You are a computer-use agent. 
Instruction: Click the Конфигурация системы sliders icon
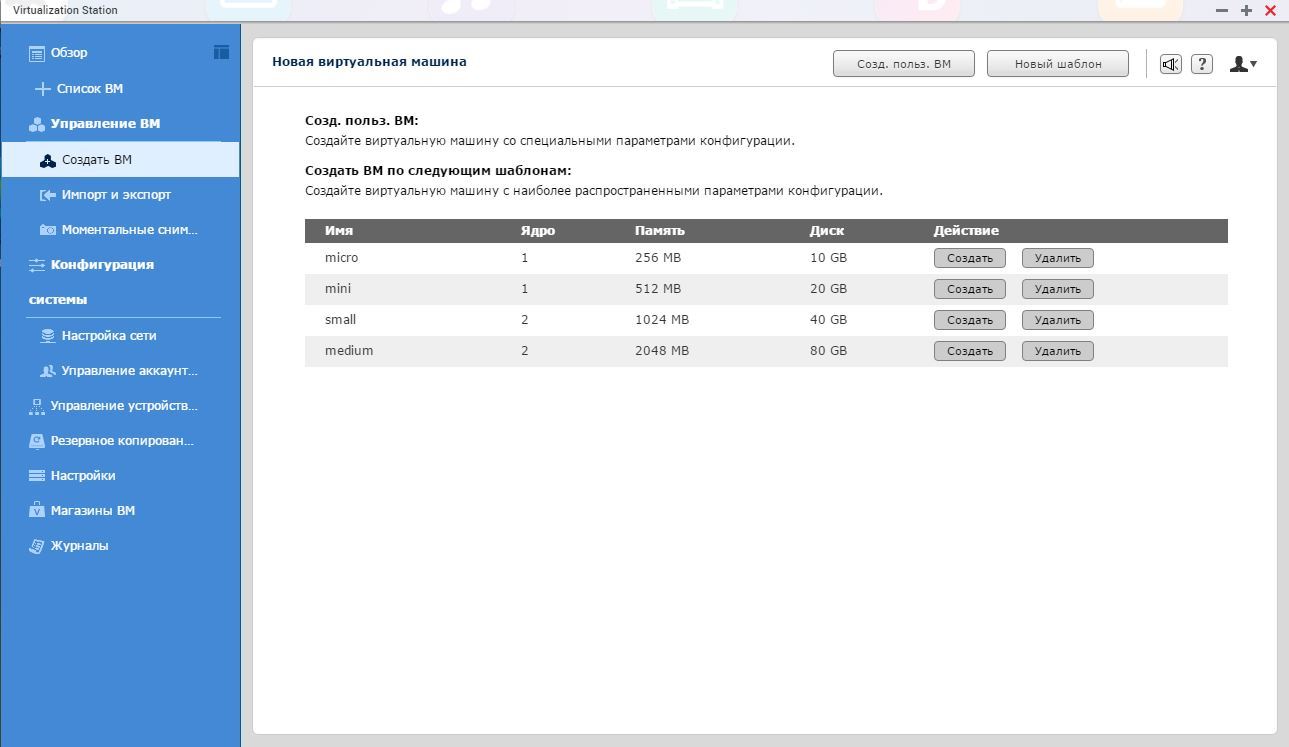click(x=37, y=265)
